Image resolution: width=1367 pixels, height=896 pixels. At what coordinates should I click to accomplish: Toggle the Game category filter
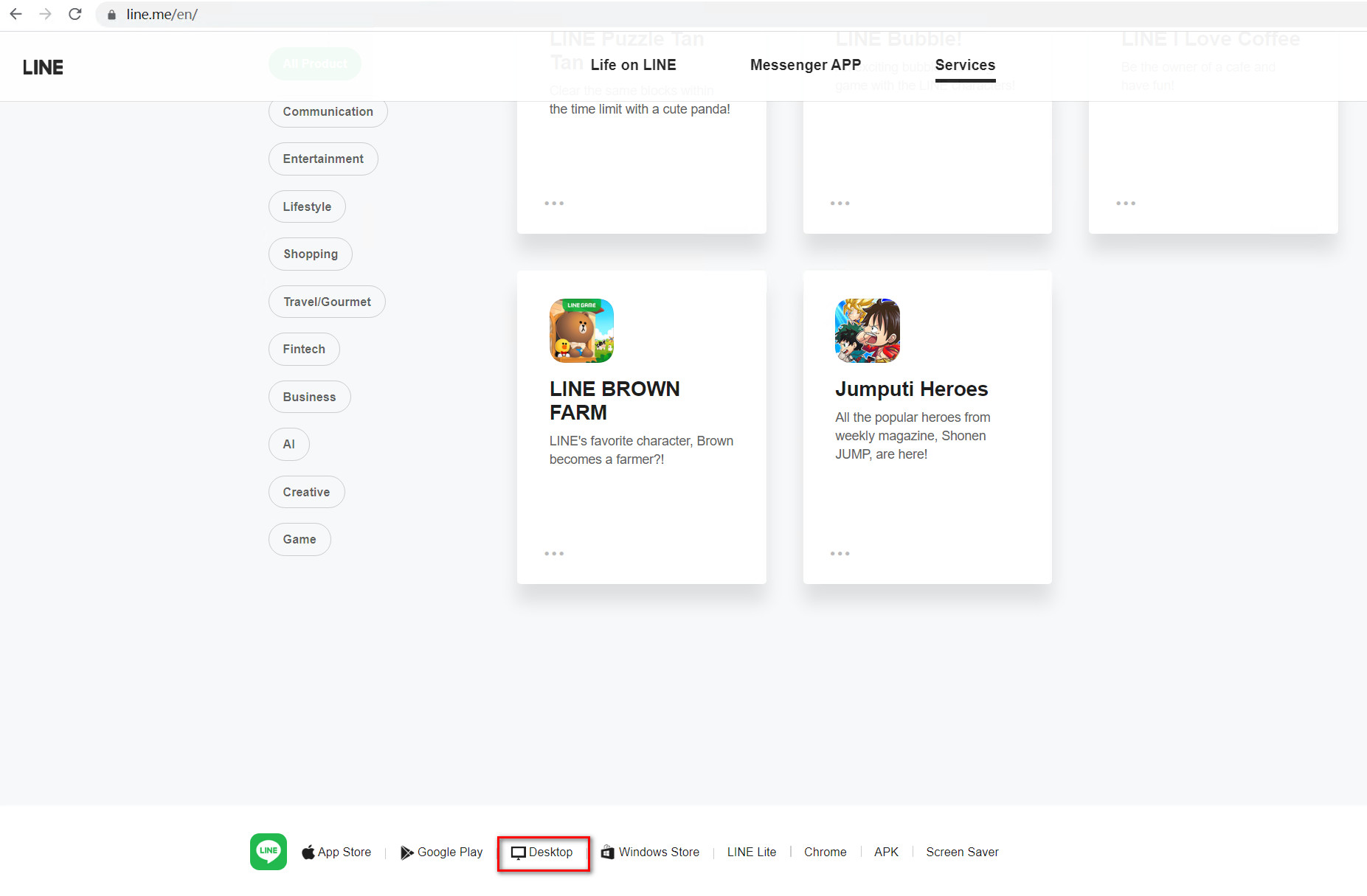tap(300, 539)
